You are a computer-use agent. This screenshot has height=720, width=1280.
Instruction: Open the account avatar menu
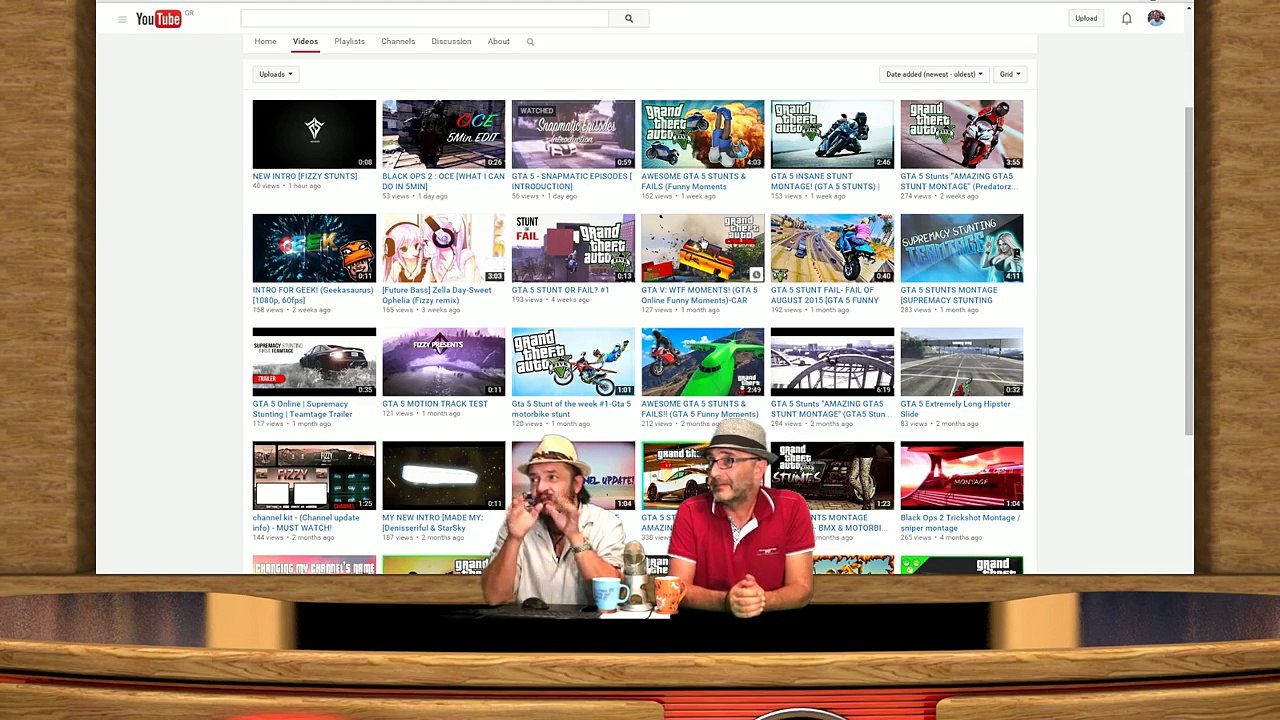click(1156, 18)
